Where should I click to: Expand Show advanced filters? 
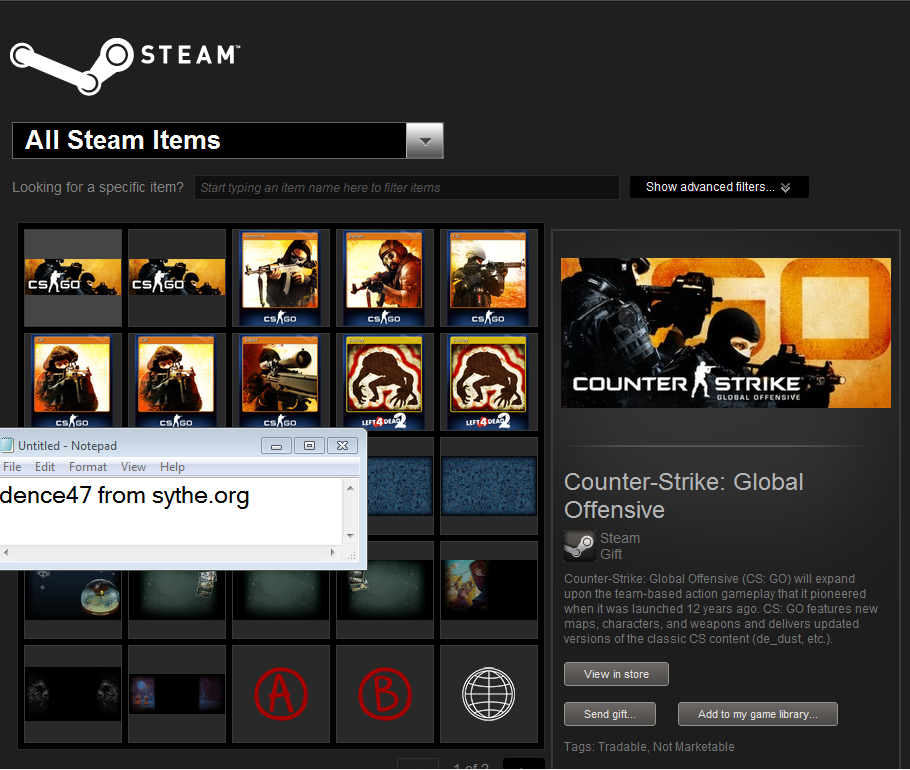[719, 187]
